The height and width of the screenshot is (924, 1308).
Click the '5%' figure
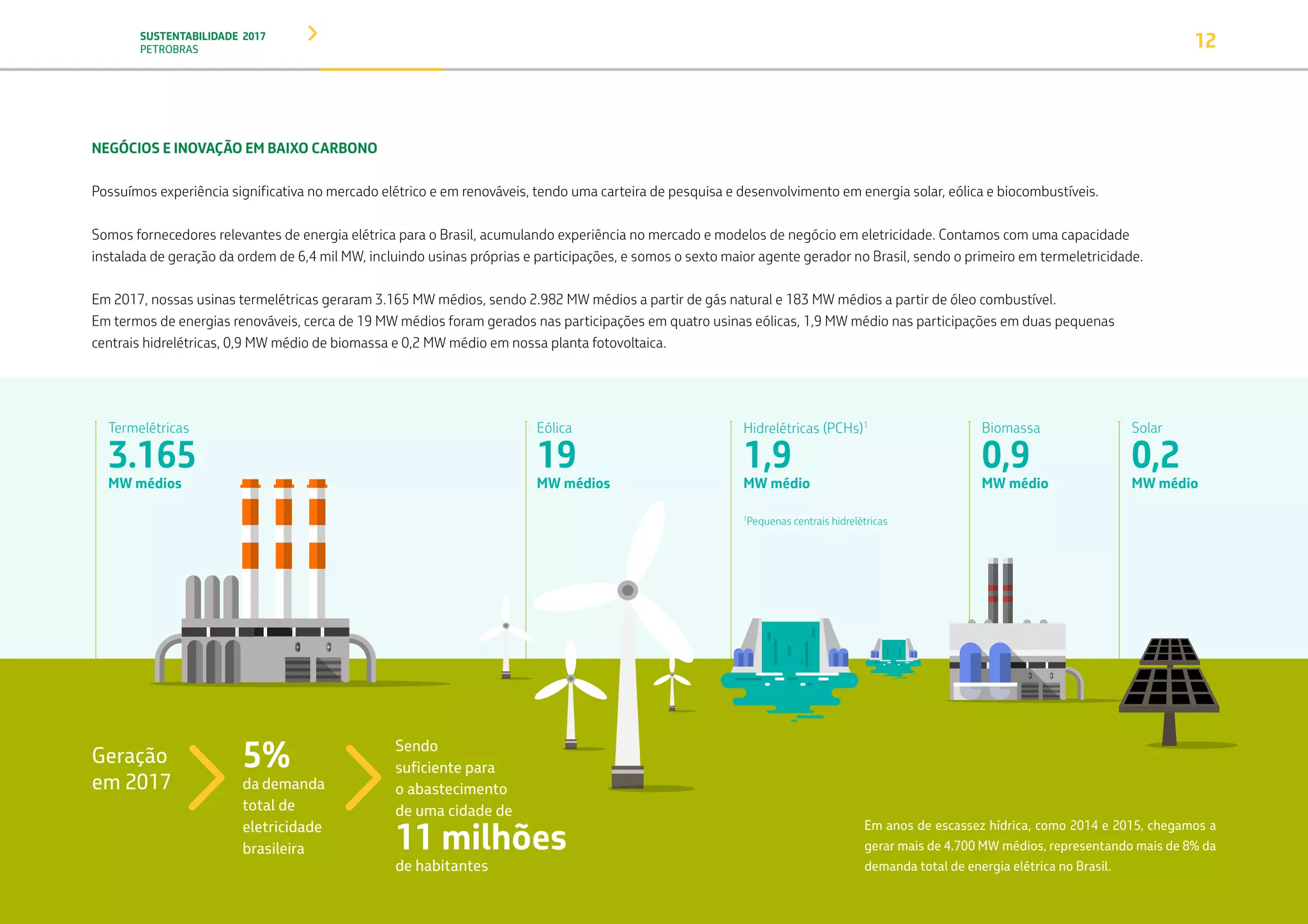[x=266, y=755]
